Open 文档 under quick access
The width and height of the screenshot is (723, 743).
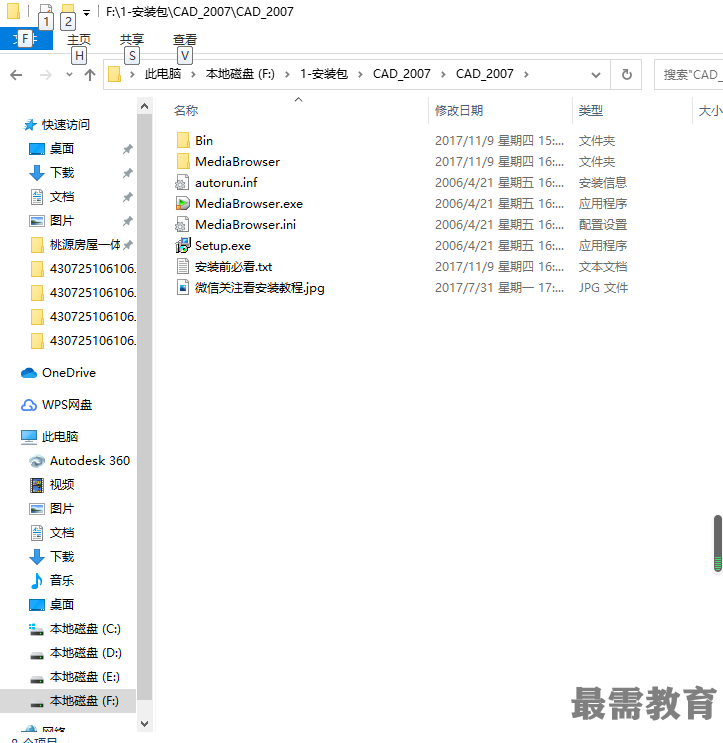[62, 197]
